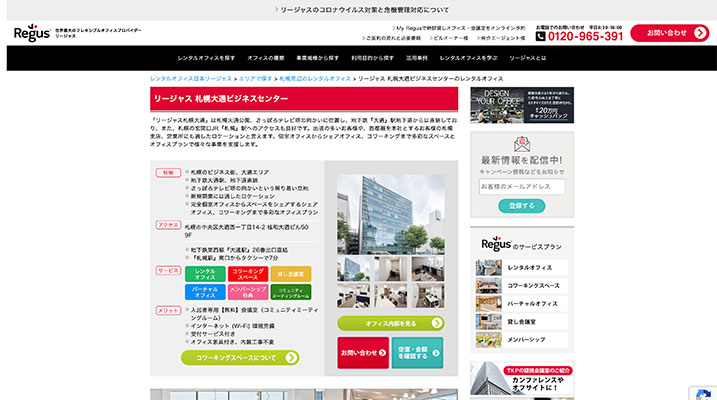Select last thumbnail in top gallery row
This screenshot has width=717, height=400.
point(428,268)
